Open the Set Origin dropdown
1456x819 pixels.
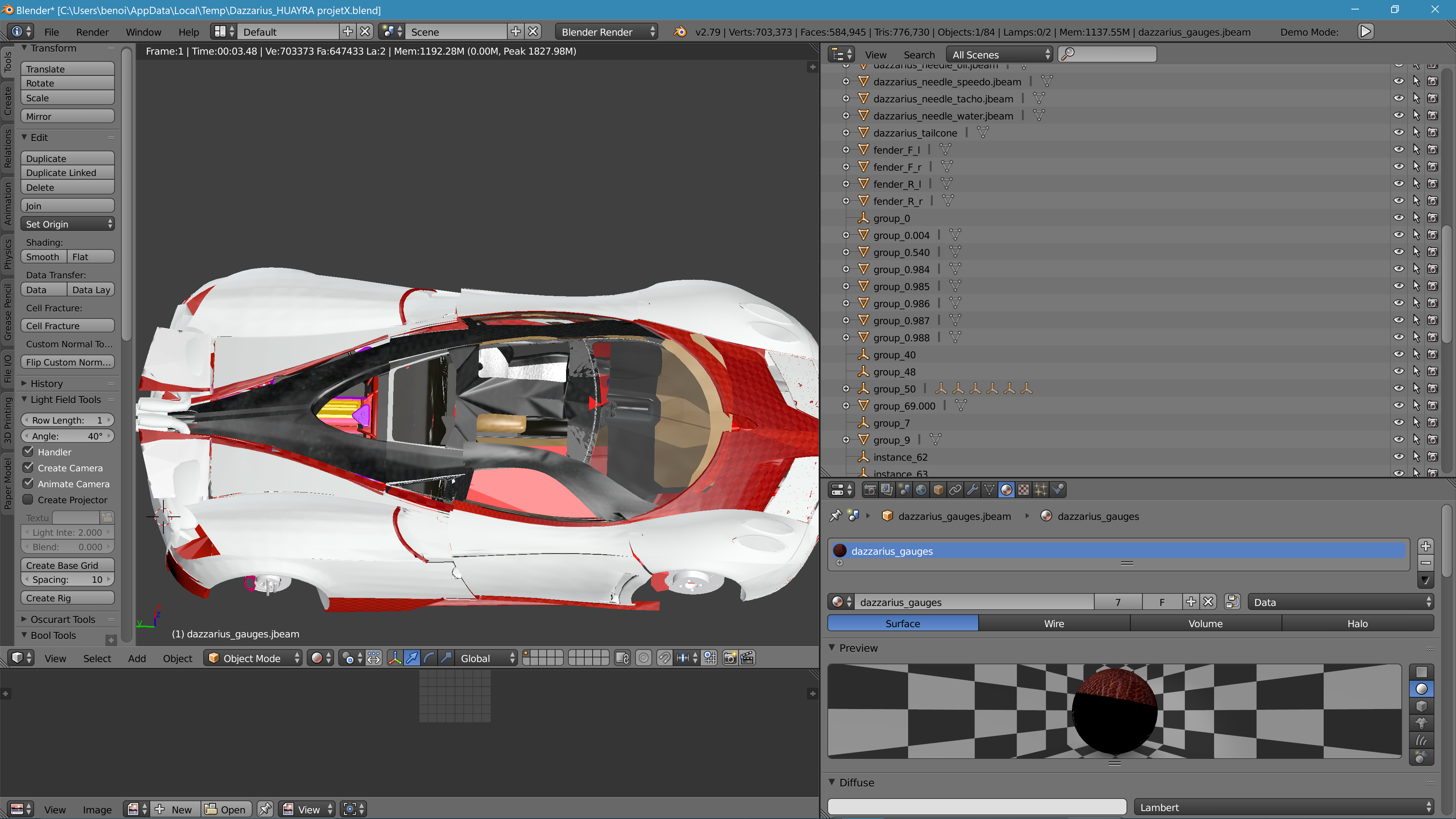67,224
